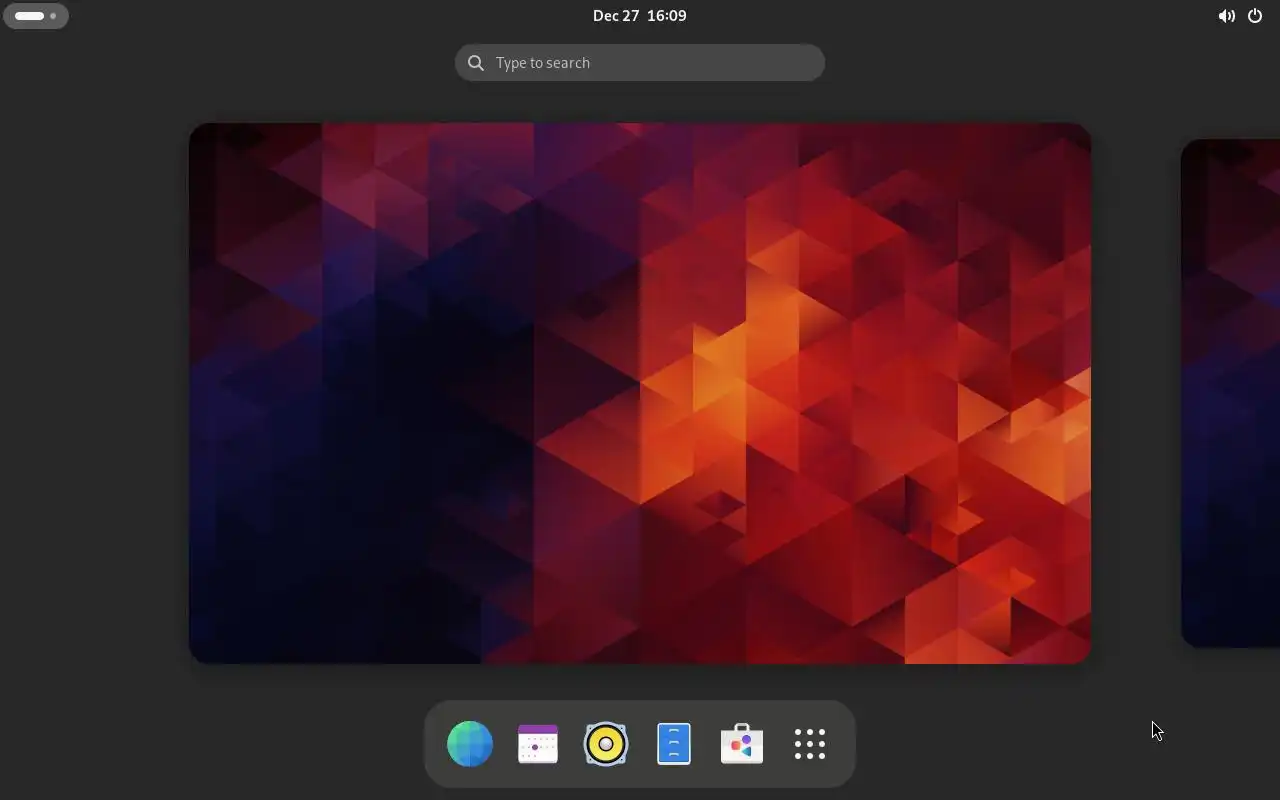Open the clock showing Dec 27 16:09
Viewport: 1280px width, 800px height.
640,16
